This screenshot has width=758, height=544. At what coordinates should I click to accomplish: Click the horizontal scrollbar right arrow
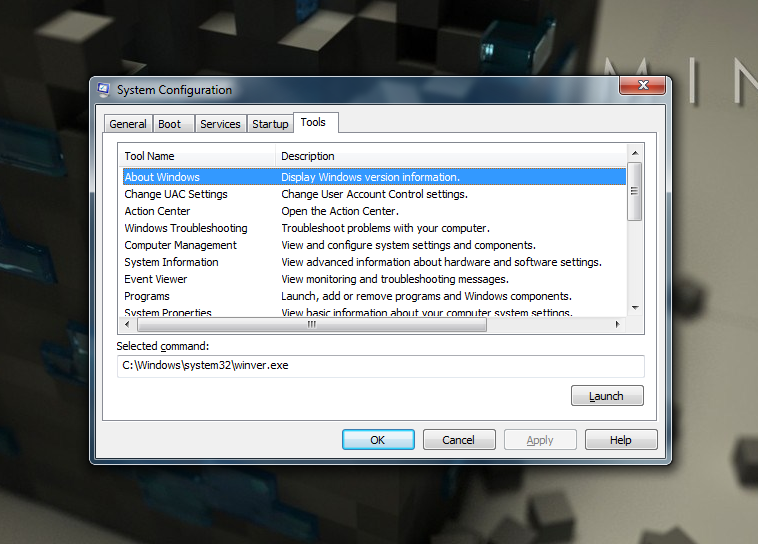click(x=617, y=324)
